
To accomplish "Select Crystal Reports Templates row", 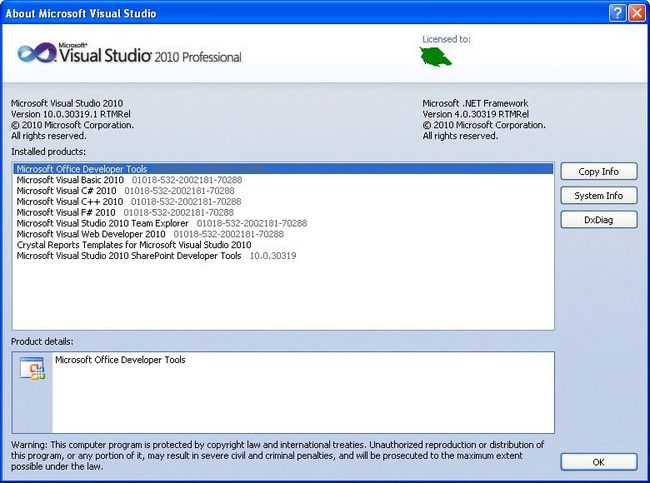I will [283, 245].
